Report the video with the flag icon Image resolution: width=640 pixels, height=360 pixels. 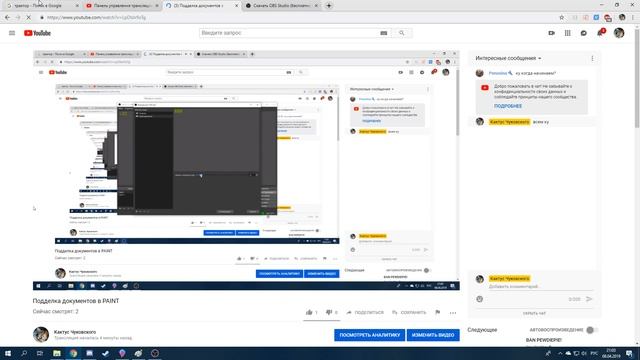click(438, 312)
